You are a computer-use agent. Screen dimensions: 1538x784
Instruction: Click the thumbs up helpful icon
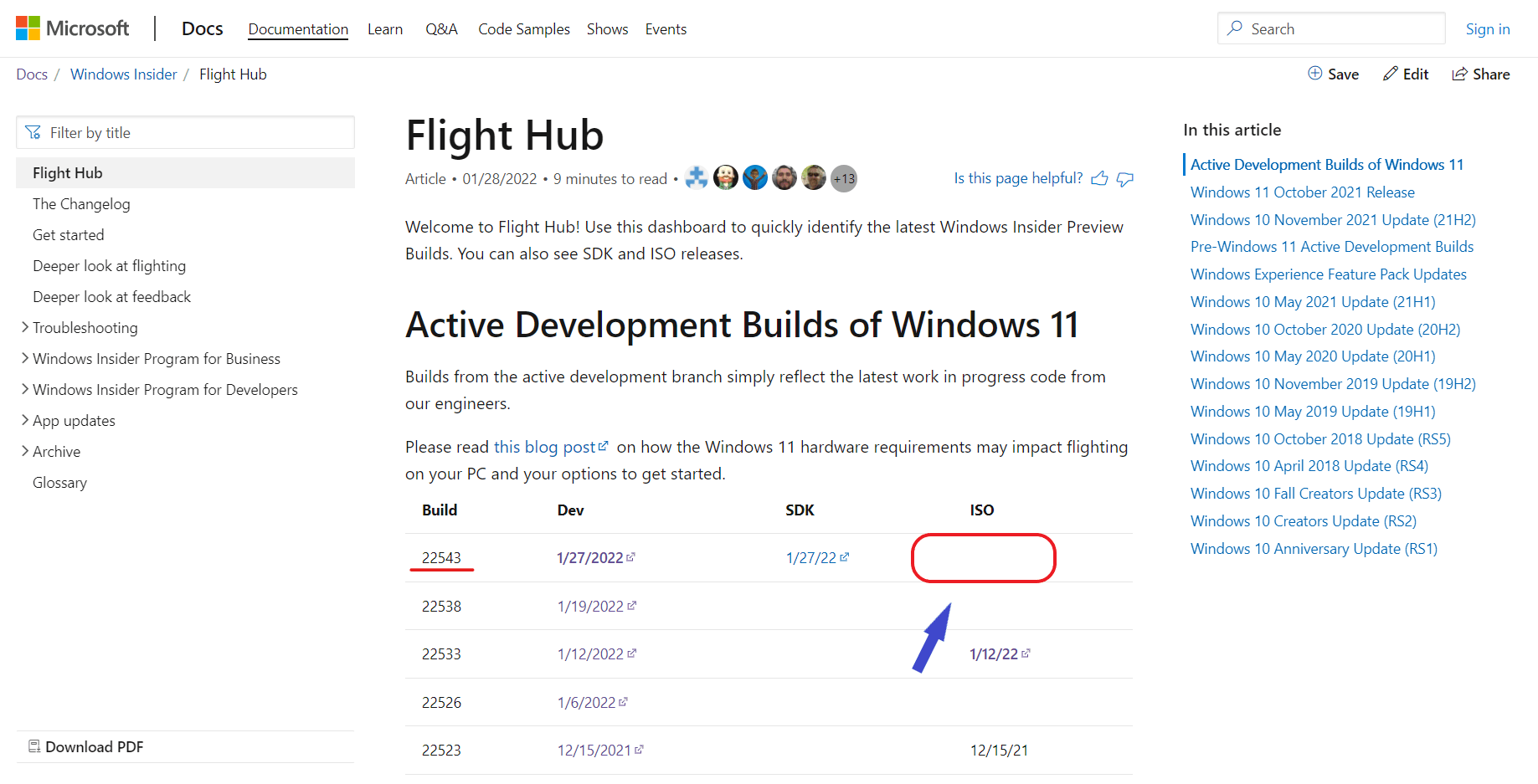click(x=1100, y=178)
